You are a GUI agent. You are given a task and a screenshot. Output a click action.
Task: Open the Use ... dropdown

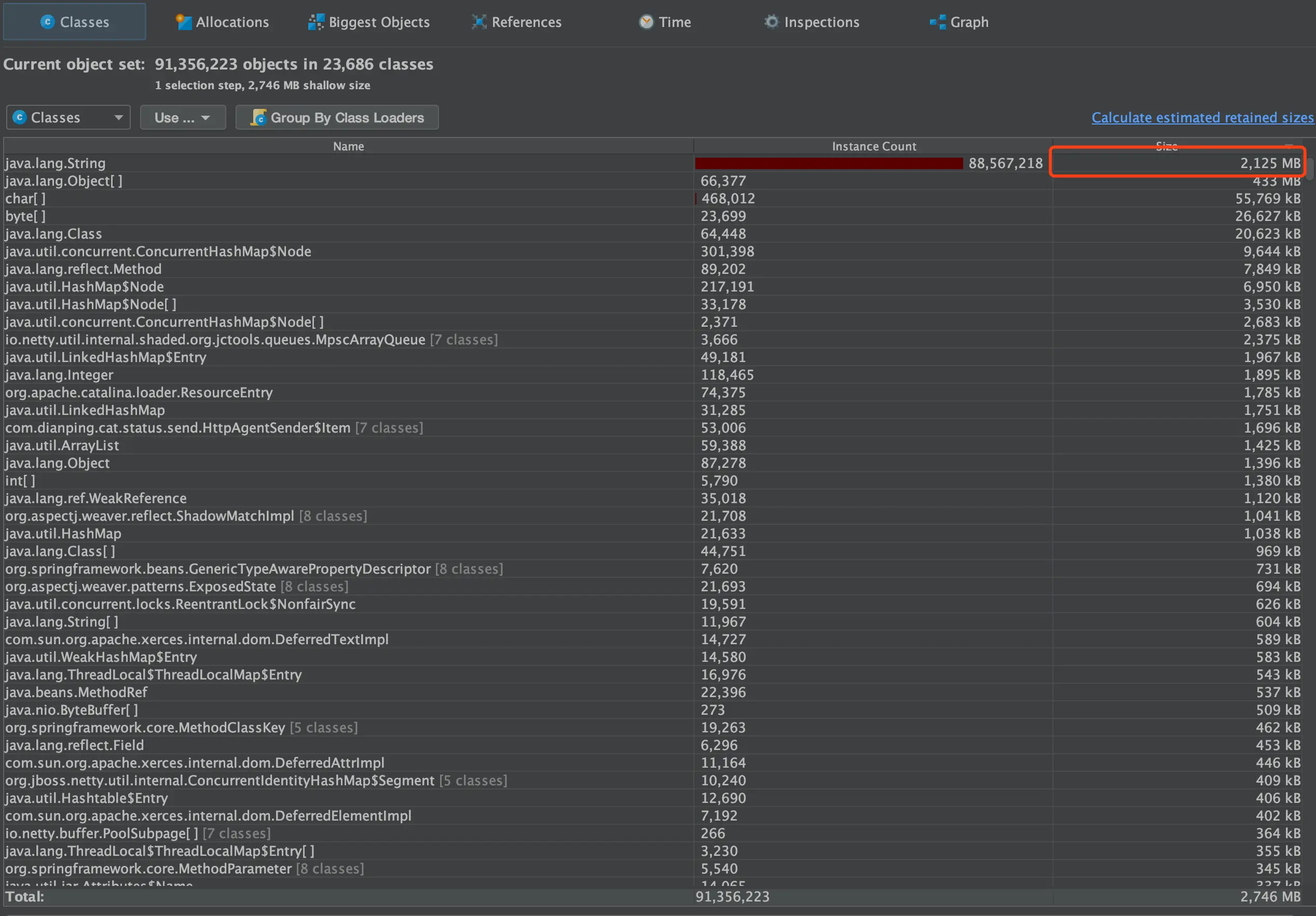182,117
